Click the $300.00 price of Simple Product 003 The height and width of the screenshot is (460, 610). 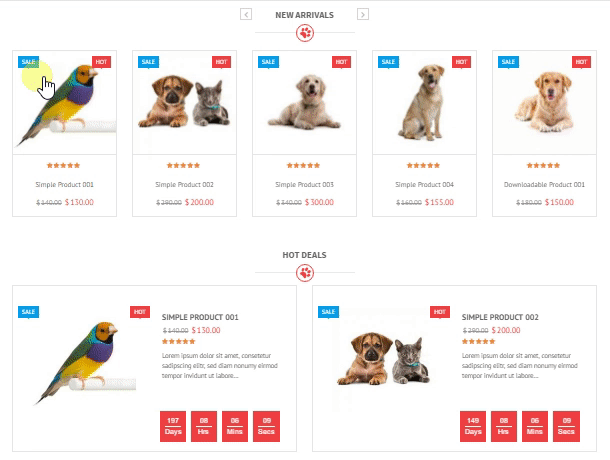point(319,202)
